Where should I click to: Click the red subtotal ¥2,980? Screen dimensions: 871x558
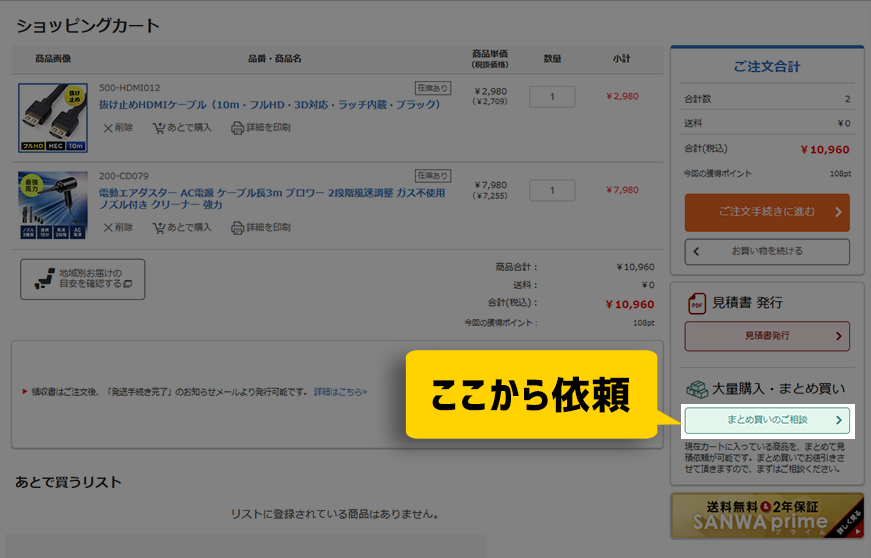point(622,97)
